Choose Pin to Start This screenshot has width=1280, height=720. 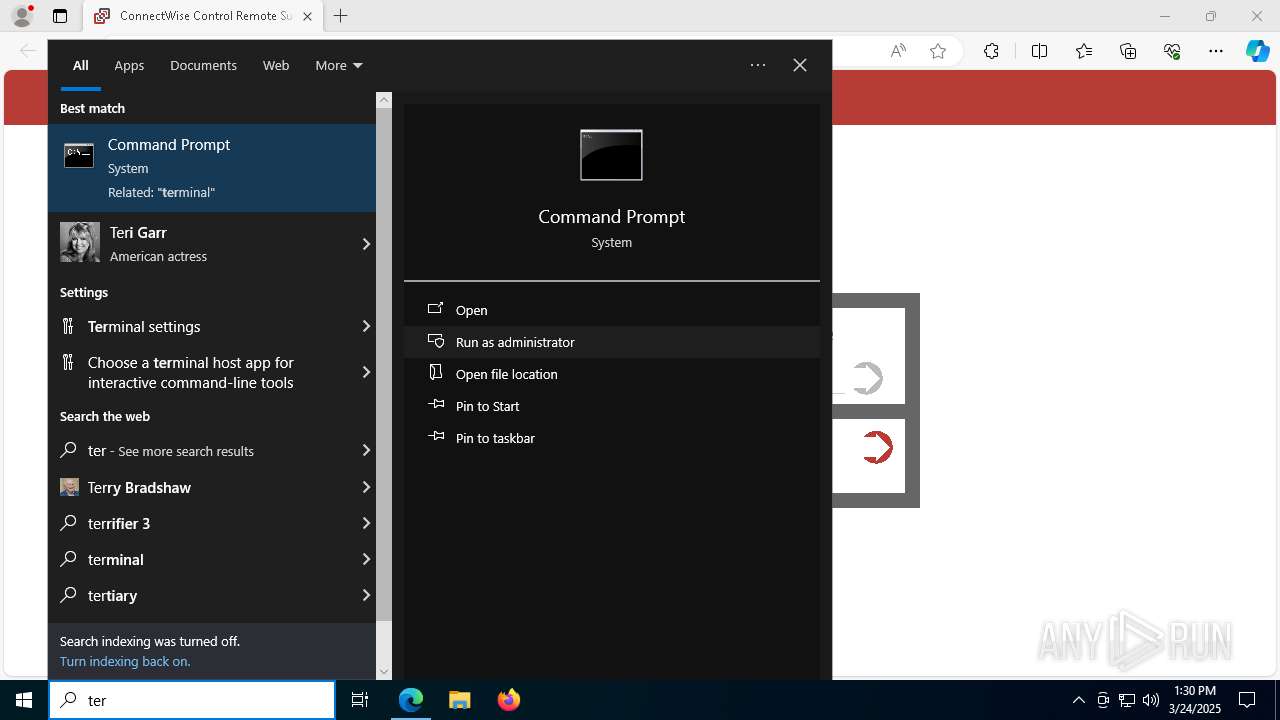(x=612, y=406)
